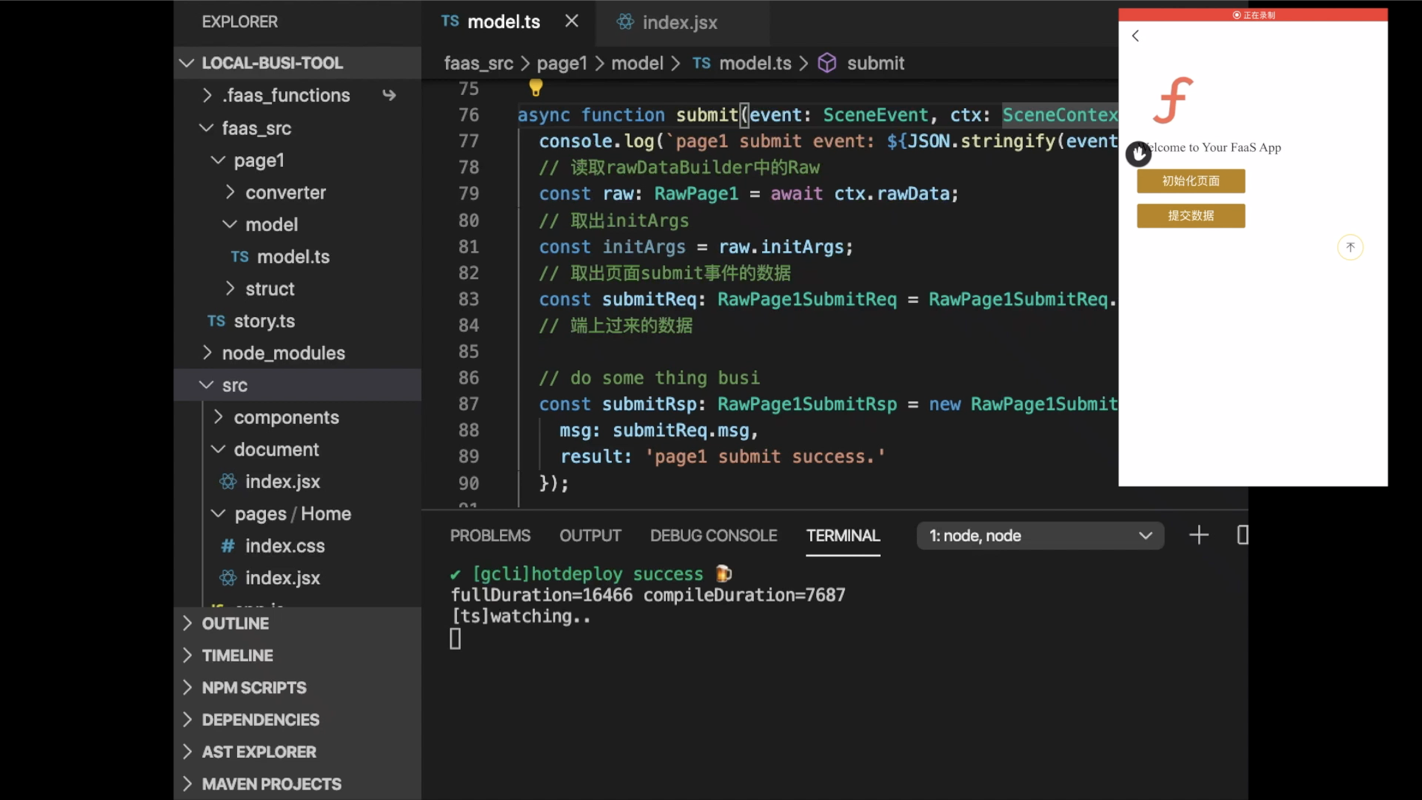
Task: Click the CSS hash icon beside index.css
Action: click(228, 546)
